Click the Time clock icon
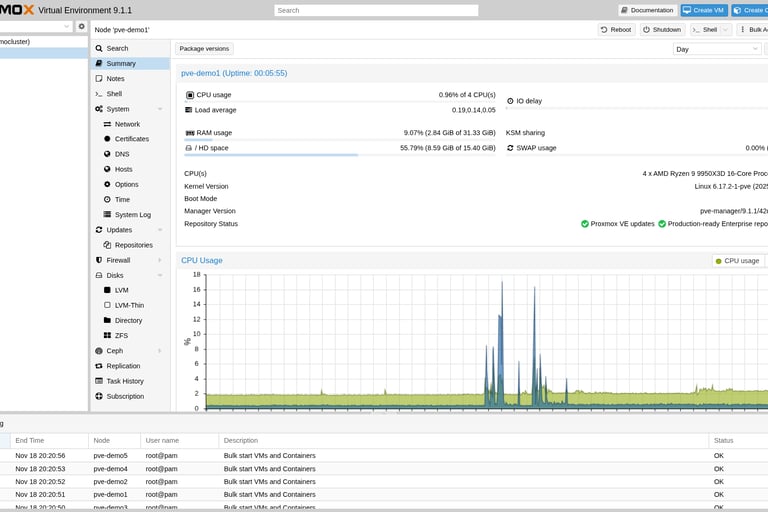The height and width of the screenshot is (512, 768). click(107, 199)
